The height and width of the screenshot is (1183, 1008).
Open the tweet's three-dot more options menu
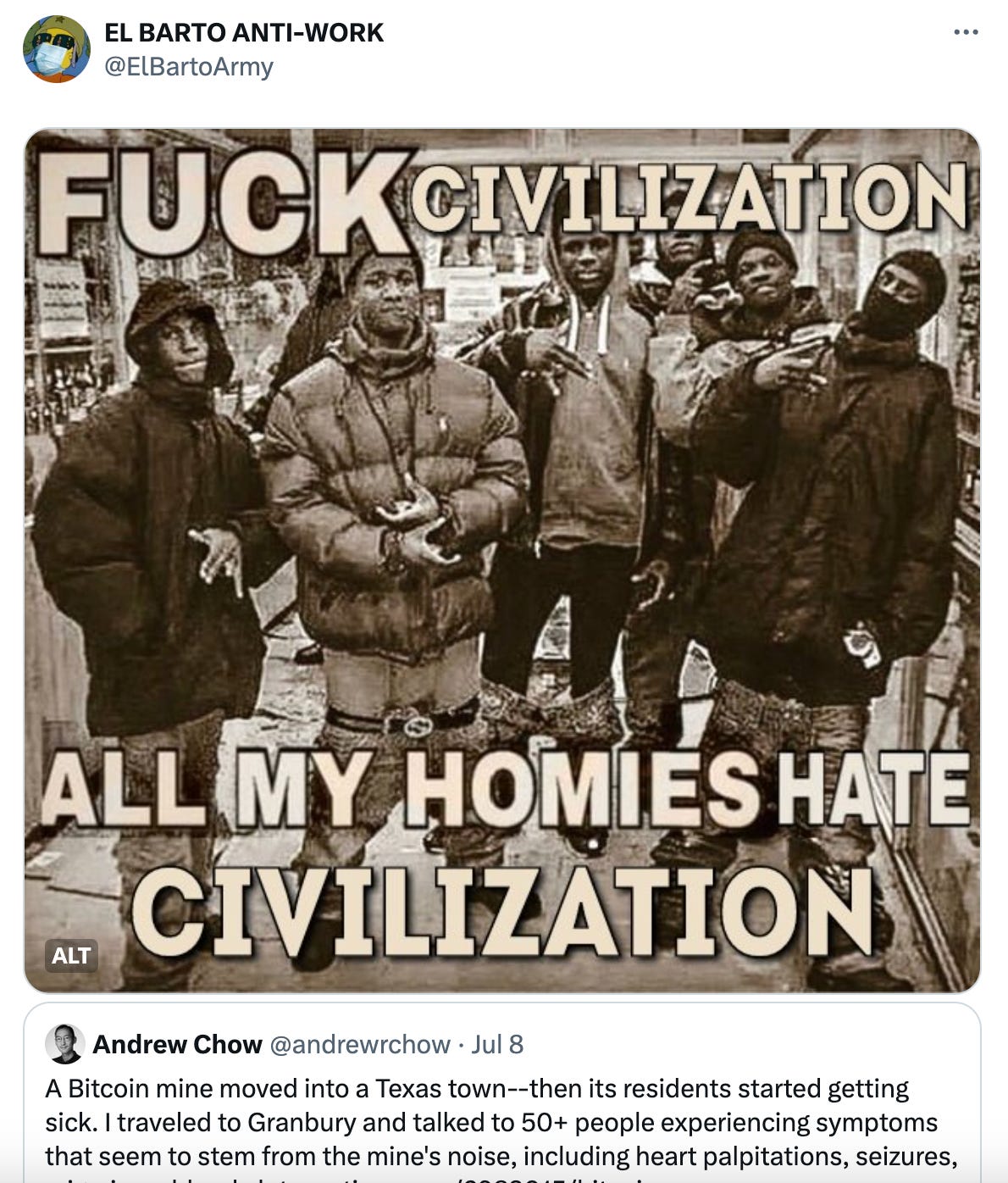(966, 32)
